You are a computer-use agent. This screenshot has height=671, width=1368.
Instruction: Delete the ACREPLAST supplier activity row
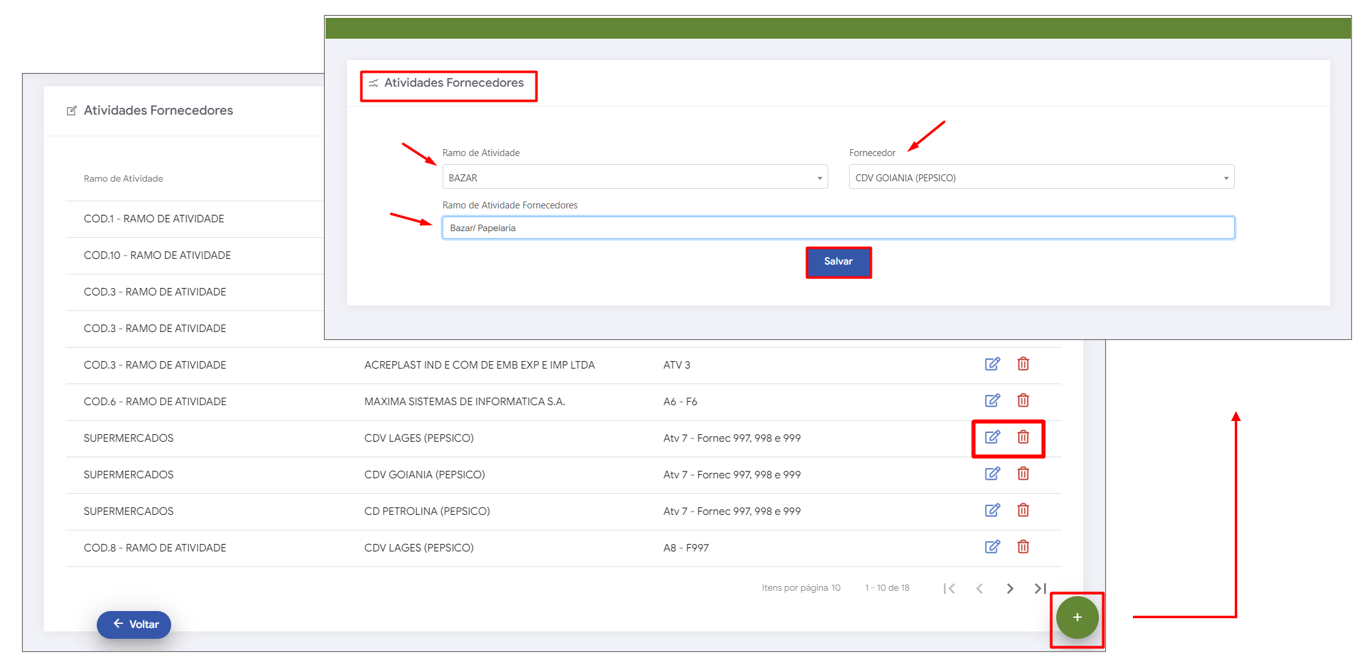coord(1023,364)
